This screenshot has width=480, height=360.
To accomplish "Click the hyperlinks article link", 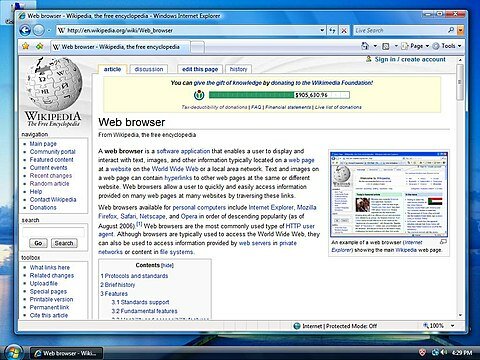I will tap(178, 178).
